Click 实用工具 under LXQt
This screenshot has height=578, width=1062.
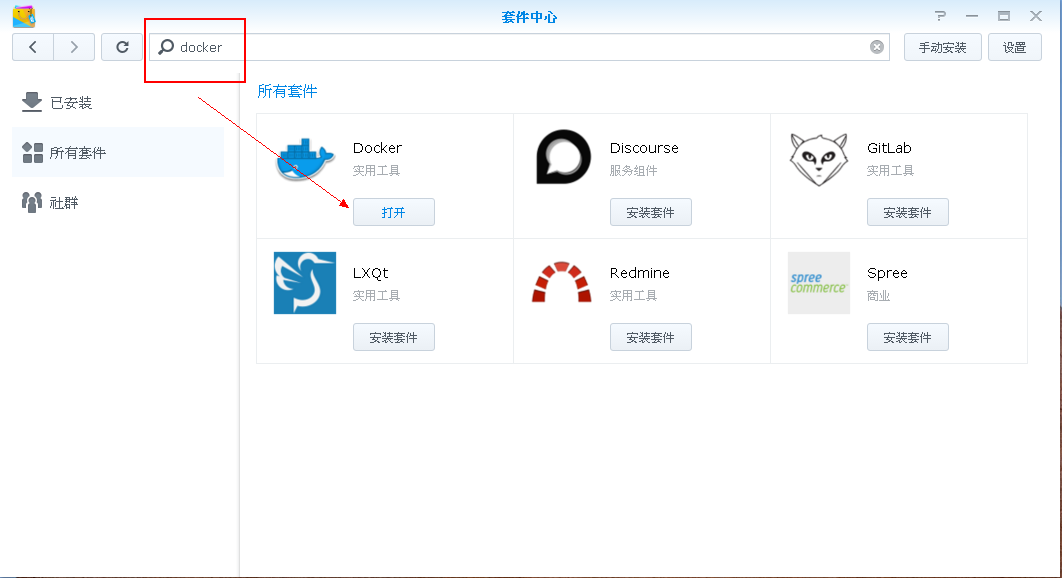coord(376,295)
